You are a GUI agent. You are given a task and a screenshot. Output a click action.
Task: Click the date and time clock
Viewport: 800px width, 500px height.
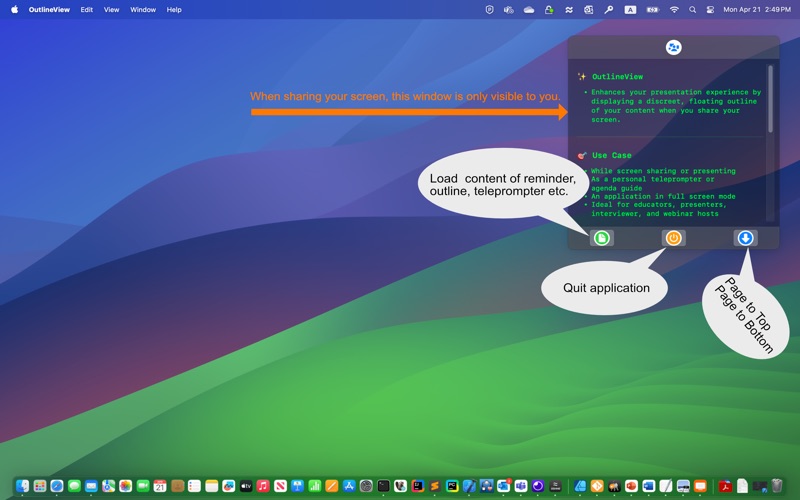click(x=757, y=9)
